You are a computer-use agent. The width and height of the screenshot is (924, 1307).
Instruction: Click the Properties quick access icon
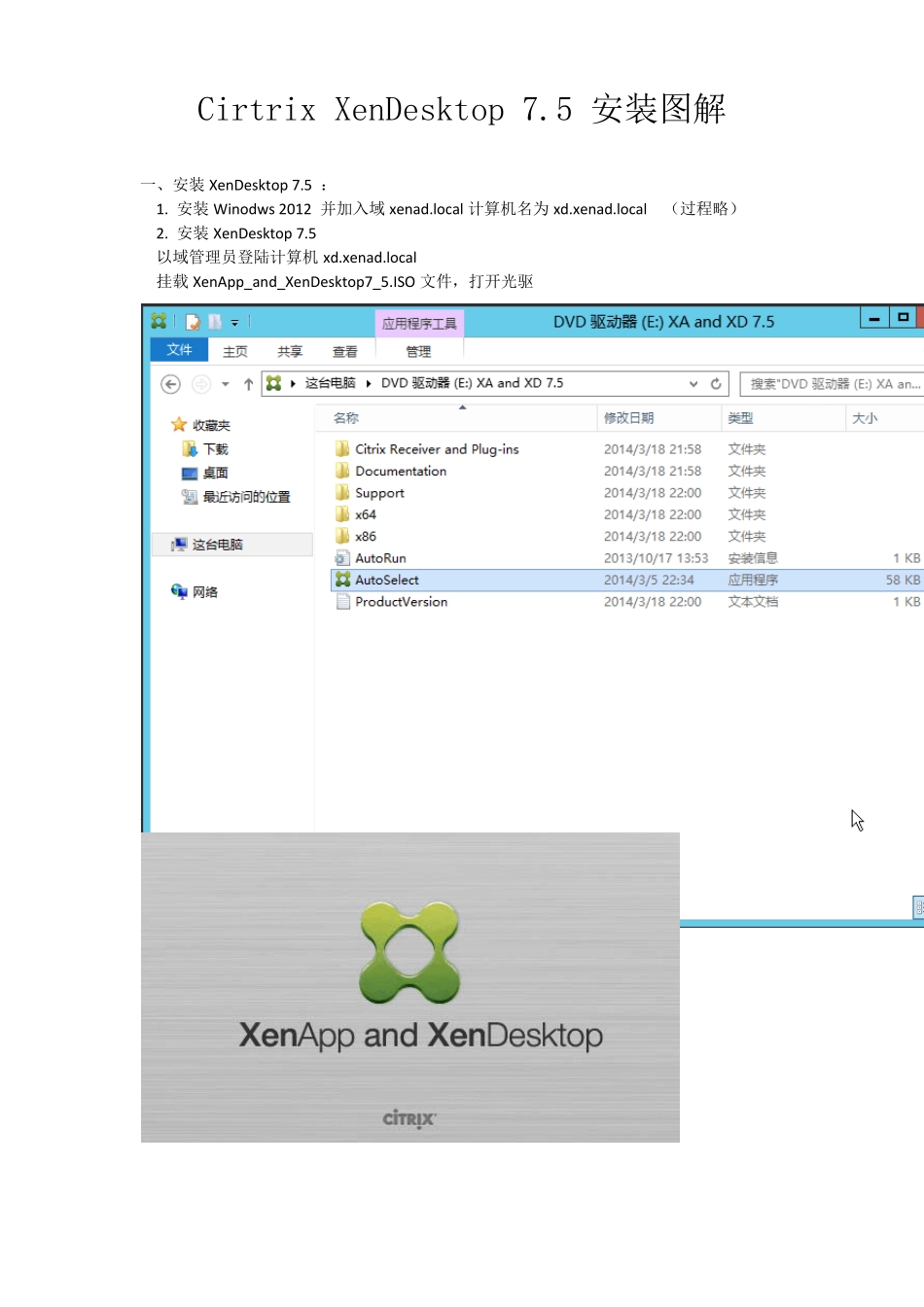click(193, 322)
